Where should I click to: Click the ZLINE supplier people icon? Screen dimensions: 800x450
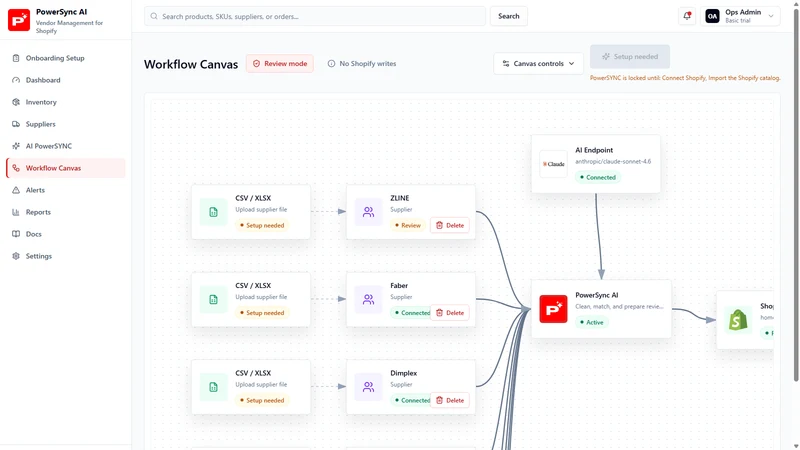pyautogui.click(x=368, y=212)
